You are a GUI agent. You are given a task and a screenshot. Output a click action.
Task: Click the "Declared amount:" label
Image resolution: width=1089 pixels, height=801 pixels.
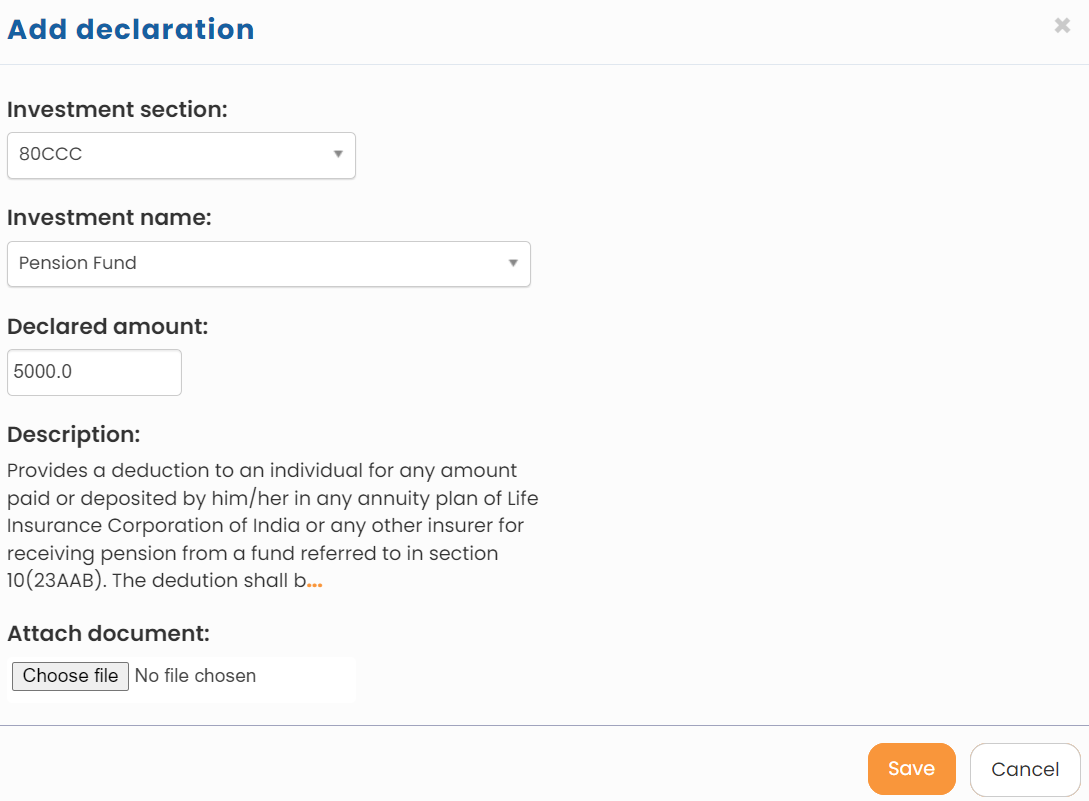(107, 326)
